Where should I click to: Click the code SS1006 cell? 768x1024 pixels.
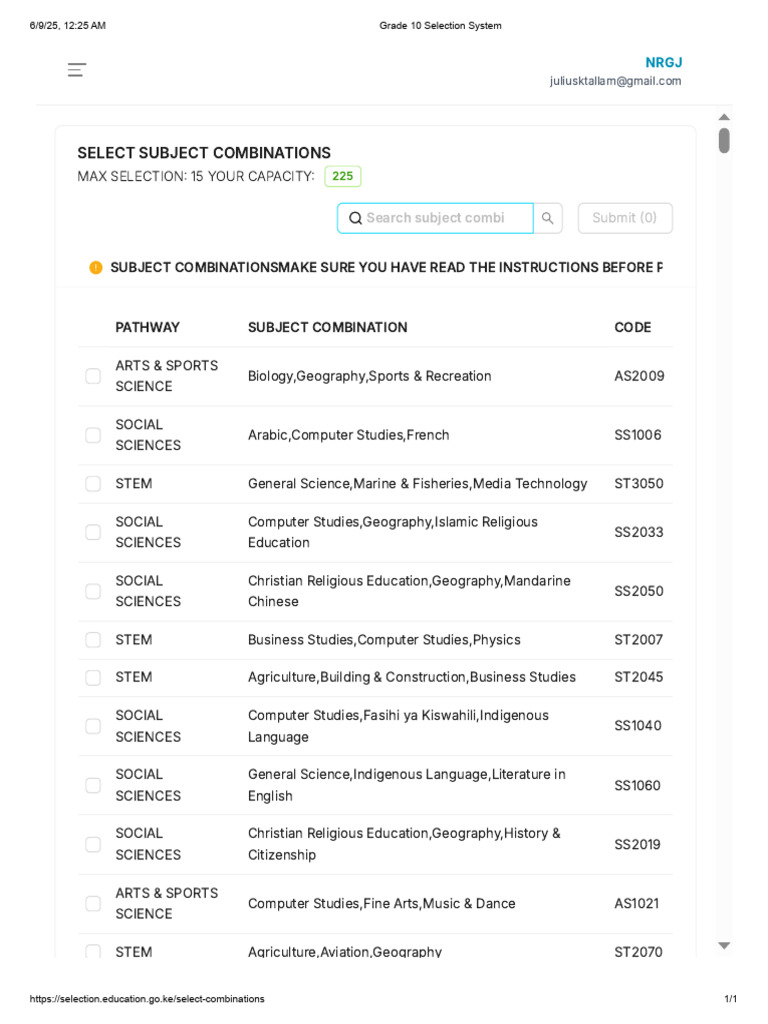(638, 435)
